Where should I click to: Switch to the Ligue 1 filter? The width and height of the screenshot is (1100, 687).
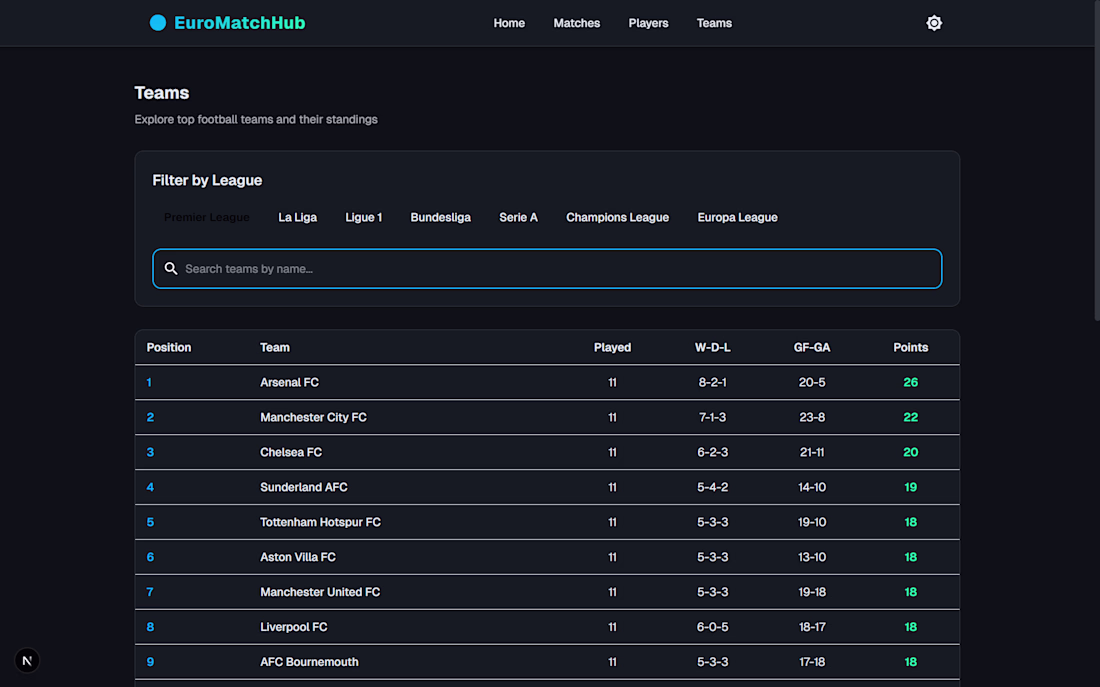tap(364, 217)
